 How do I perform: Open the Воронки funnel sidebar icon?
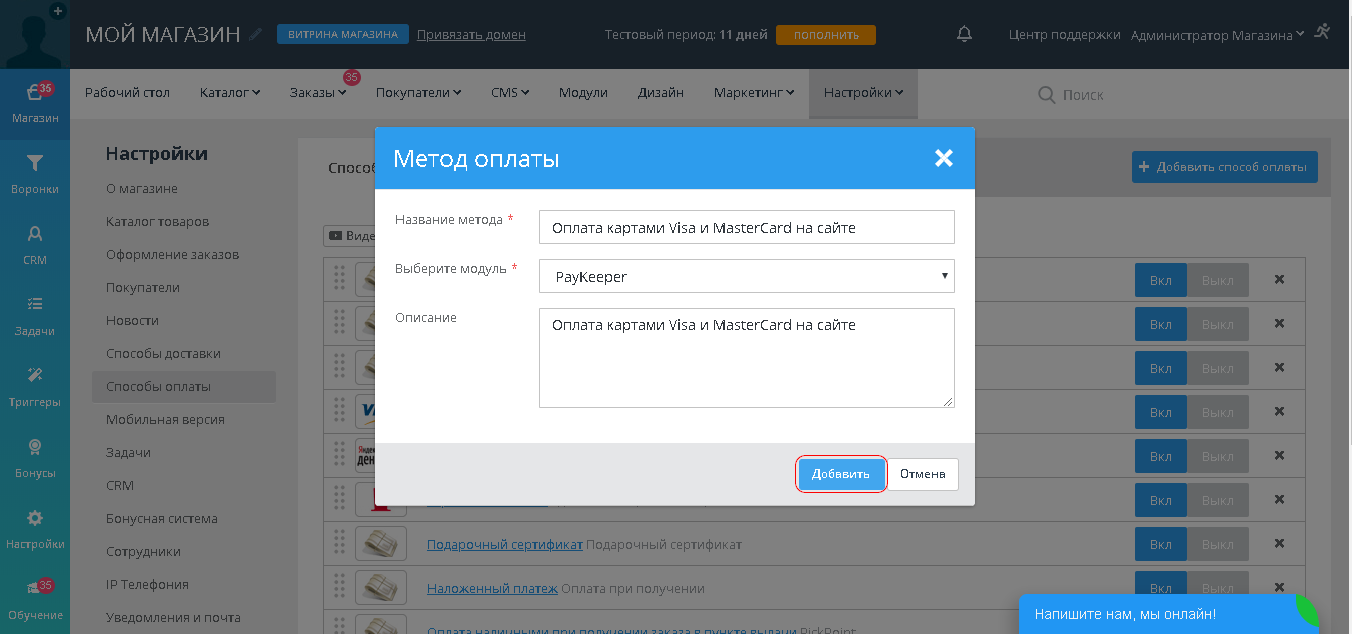click(35, 173)
